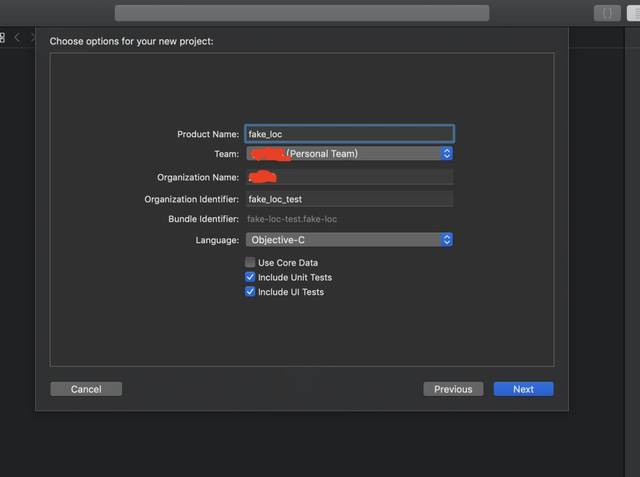Image resolution: width=640 pixels, height=477 pixels.
Task: Cancel the new project dialog
Action: [x=86, y=389]
